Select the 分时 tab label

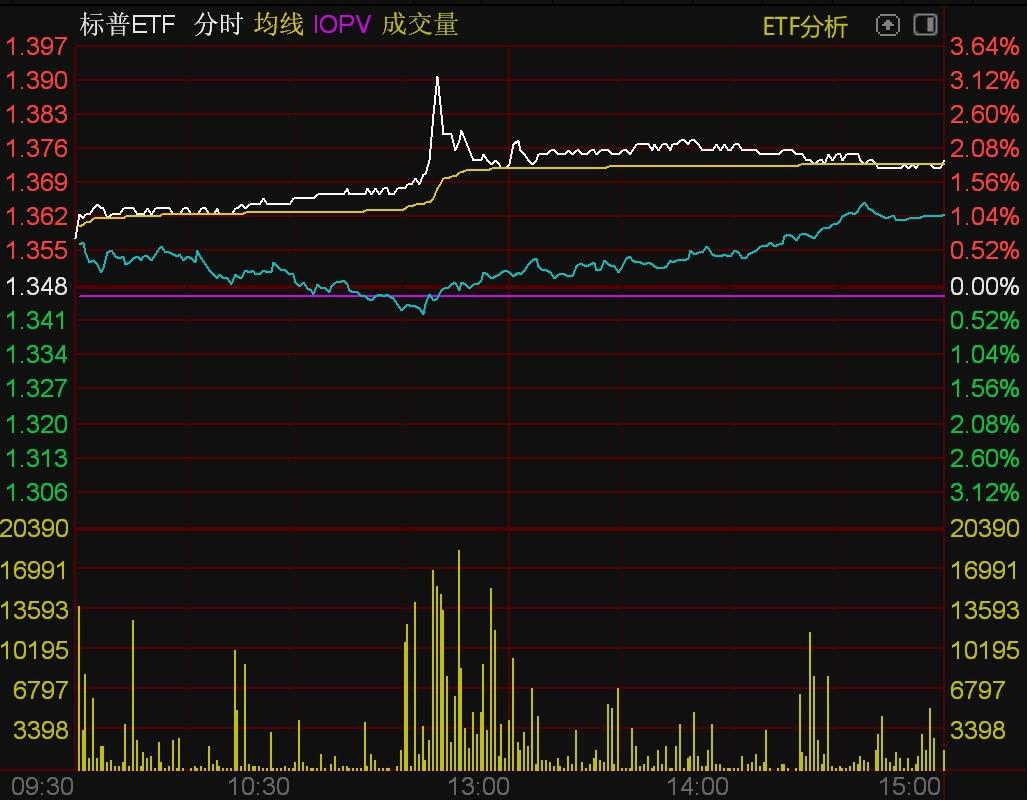coord(218,25)
